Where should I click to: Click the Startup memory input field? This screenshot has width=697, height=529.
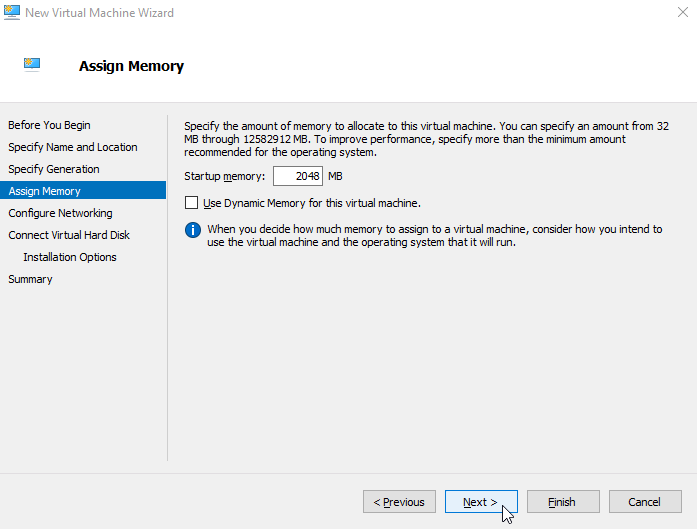298,176
